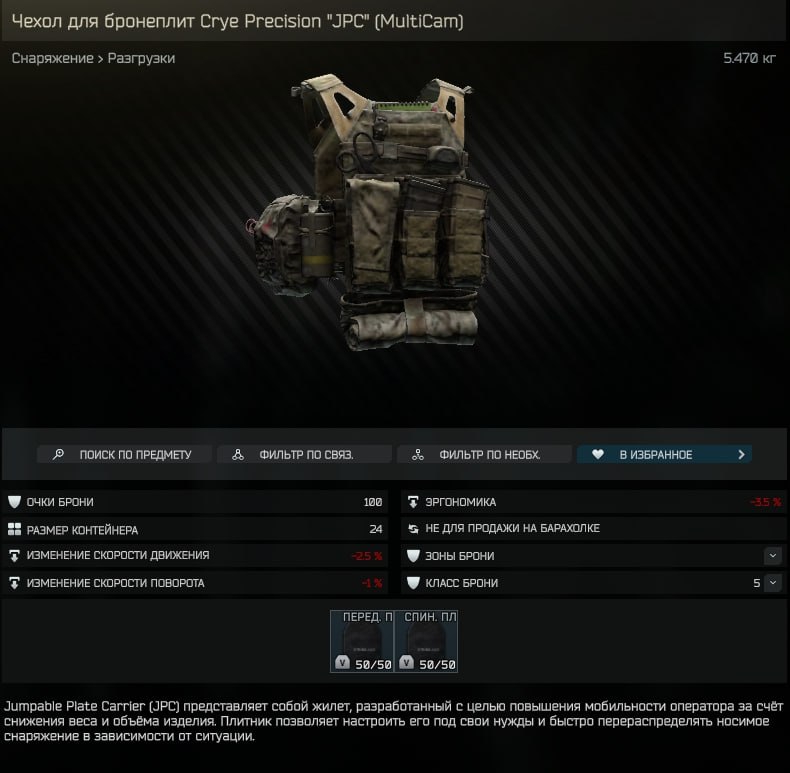The width and height of the screenshot is (790, 773).
Task: Open the favorites button arrow chevron
Action: [741, 454]
